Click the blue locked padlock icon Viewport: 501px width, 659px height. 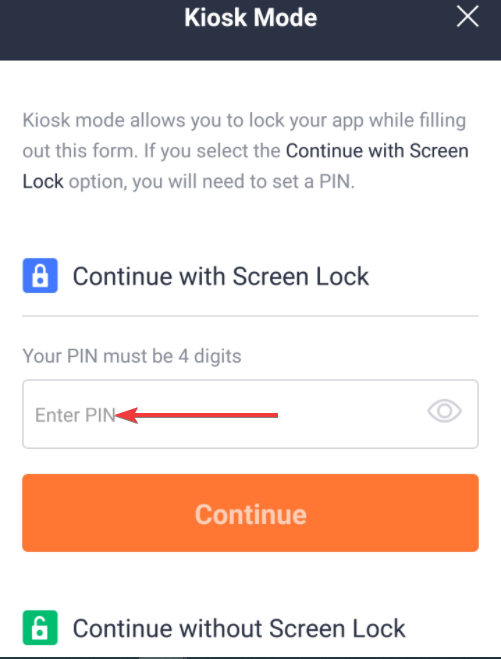pyautogui.click(x=40, y=275)
